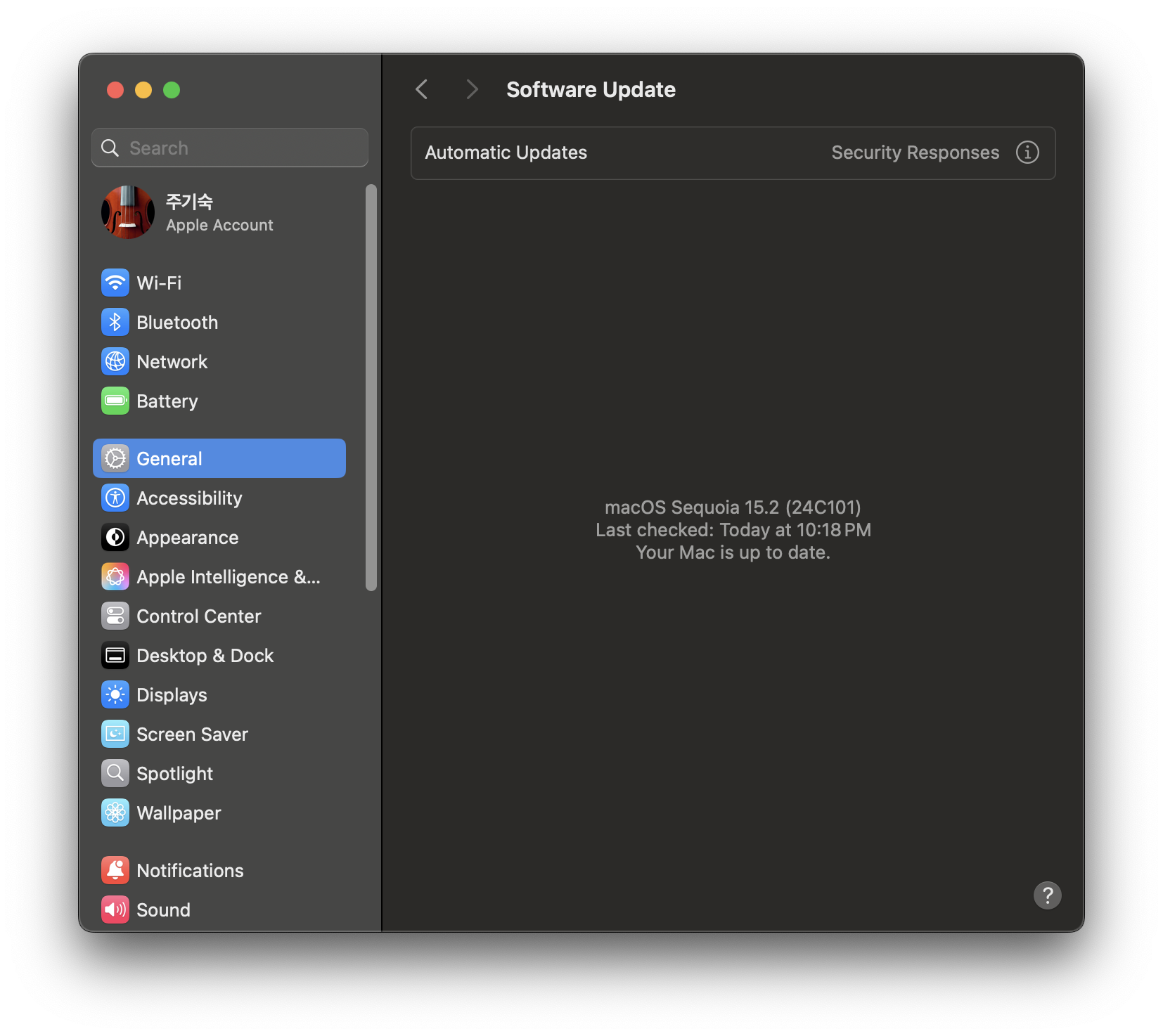The height and width of the screenshot is (1036, 1163).
Task: Select Spotlight label in sidebar
Action: (175, 774)
